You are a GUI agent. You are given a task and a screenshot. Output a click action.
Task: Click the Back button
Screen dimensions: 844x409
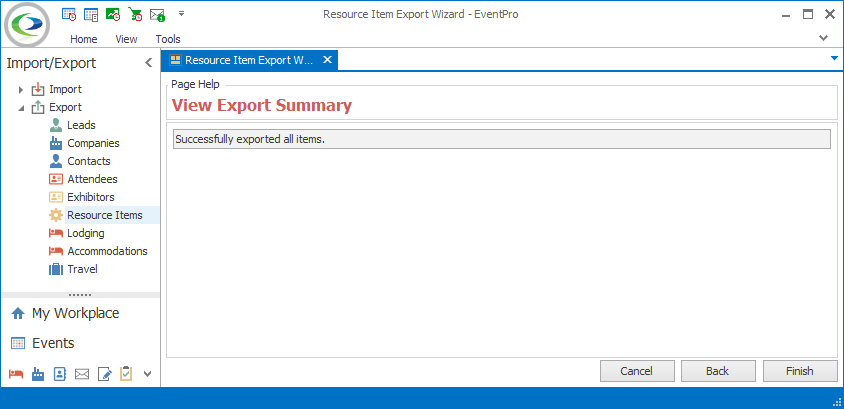pos(718,371)
